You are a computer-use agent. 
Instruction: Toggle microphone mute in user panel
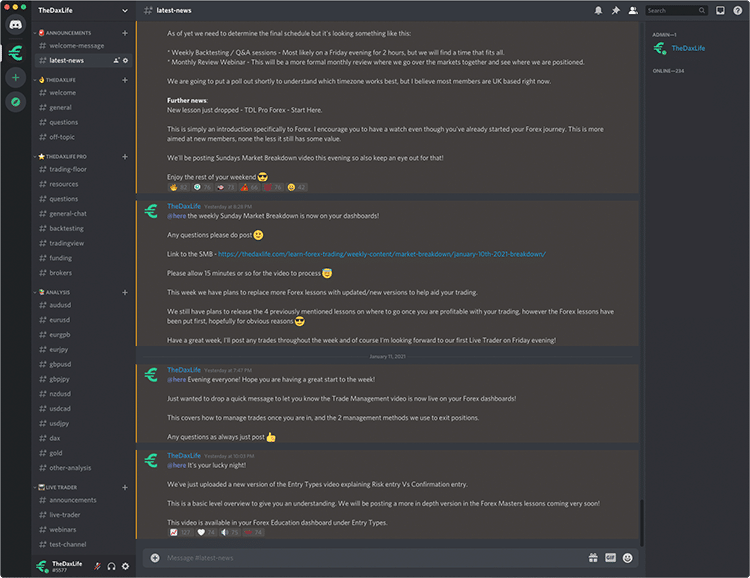point(98,566)
